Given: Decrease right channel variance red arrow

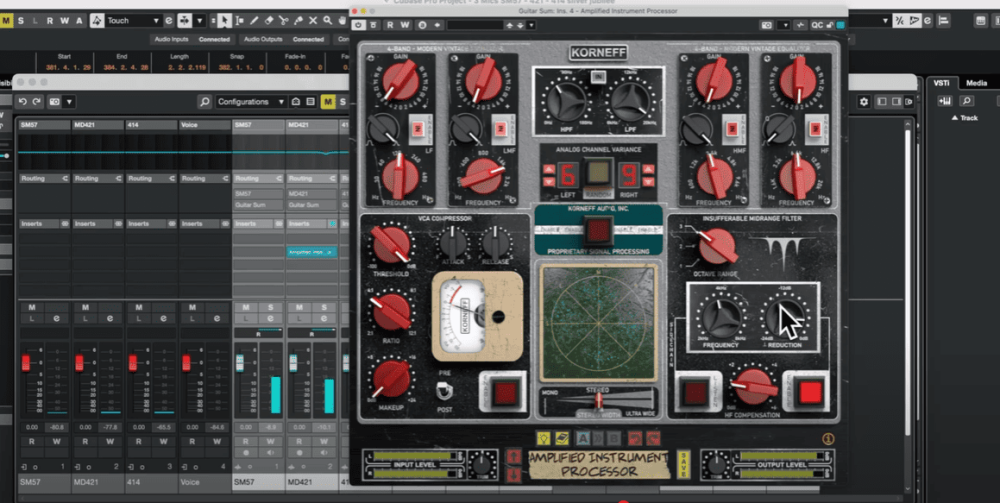Looking at the screenshot, I should [x=647, y=183].
